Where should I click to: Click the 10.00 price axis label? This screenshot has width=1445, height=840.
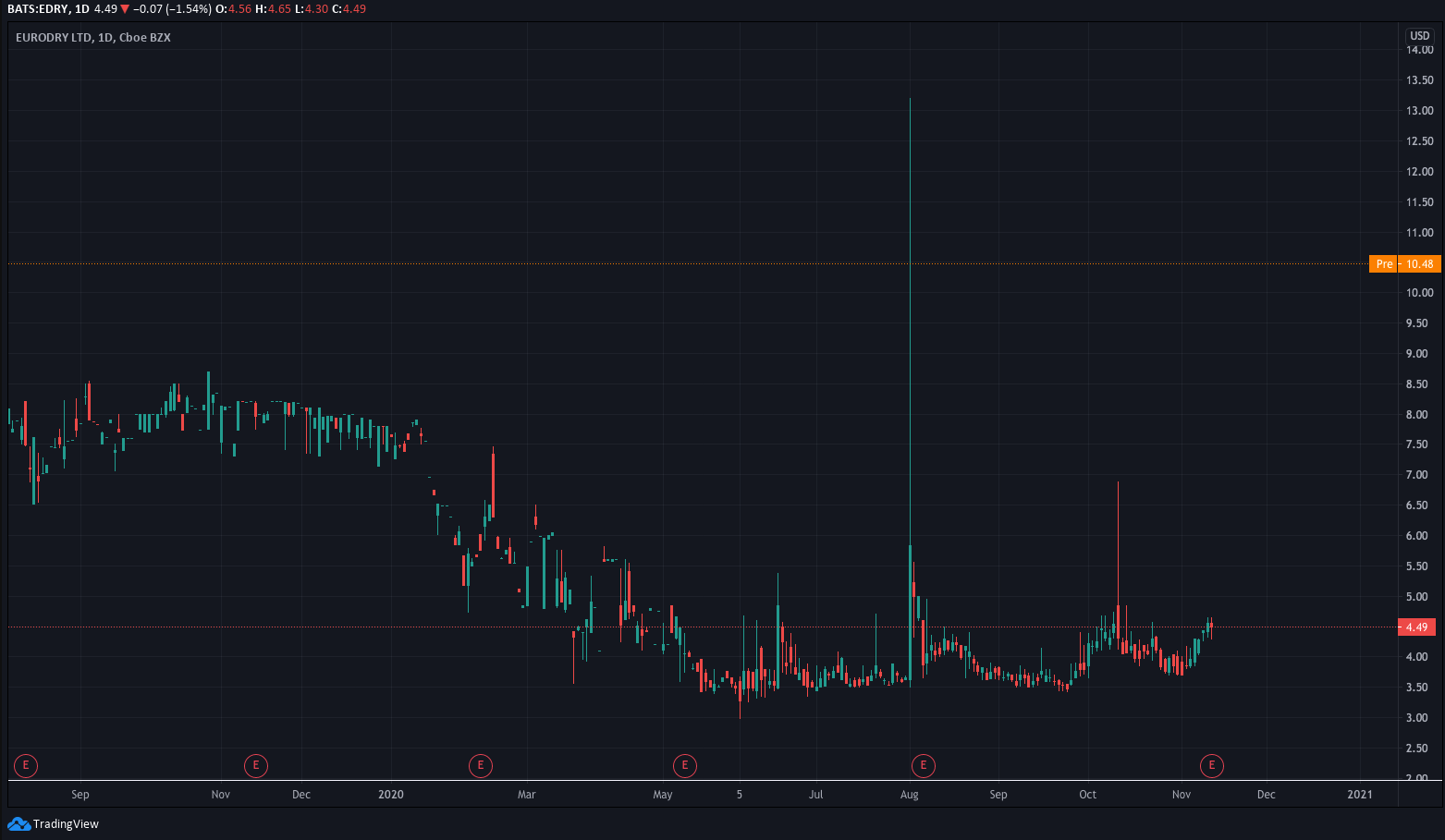(x=1420, y=293)
